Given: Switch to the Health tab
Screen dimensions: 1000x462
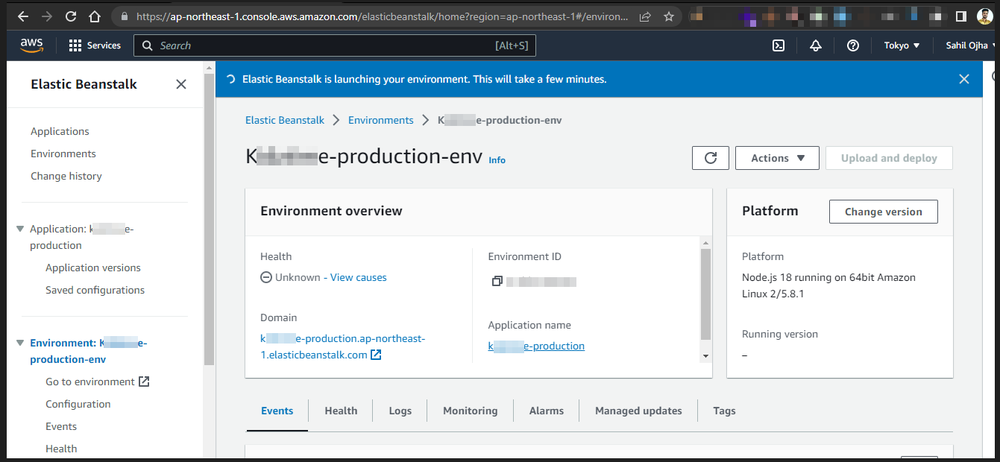Looking at the screenshot, I should 341,411.
